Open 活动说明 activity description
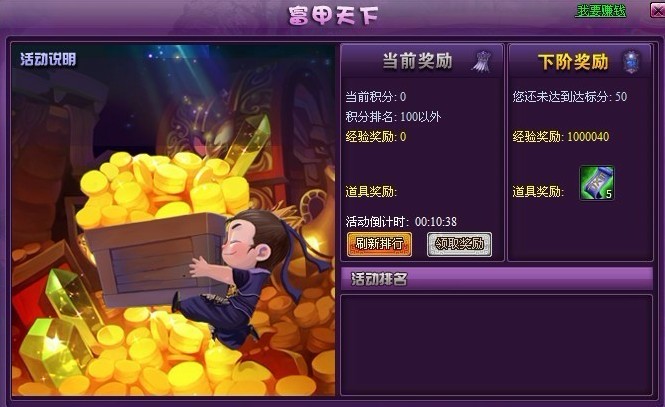This screenshot has width=665, height=407. click(48, 59)
